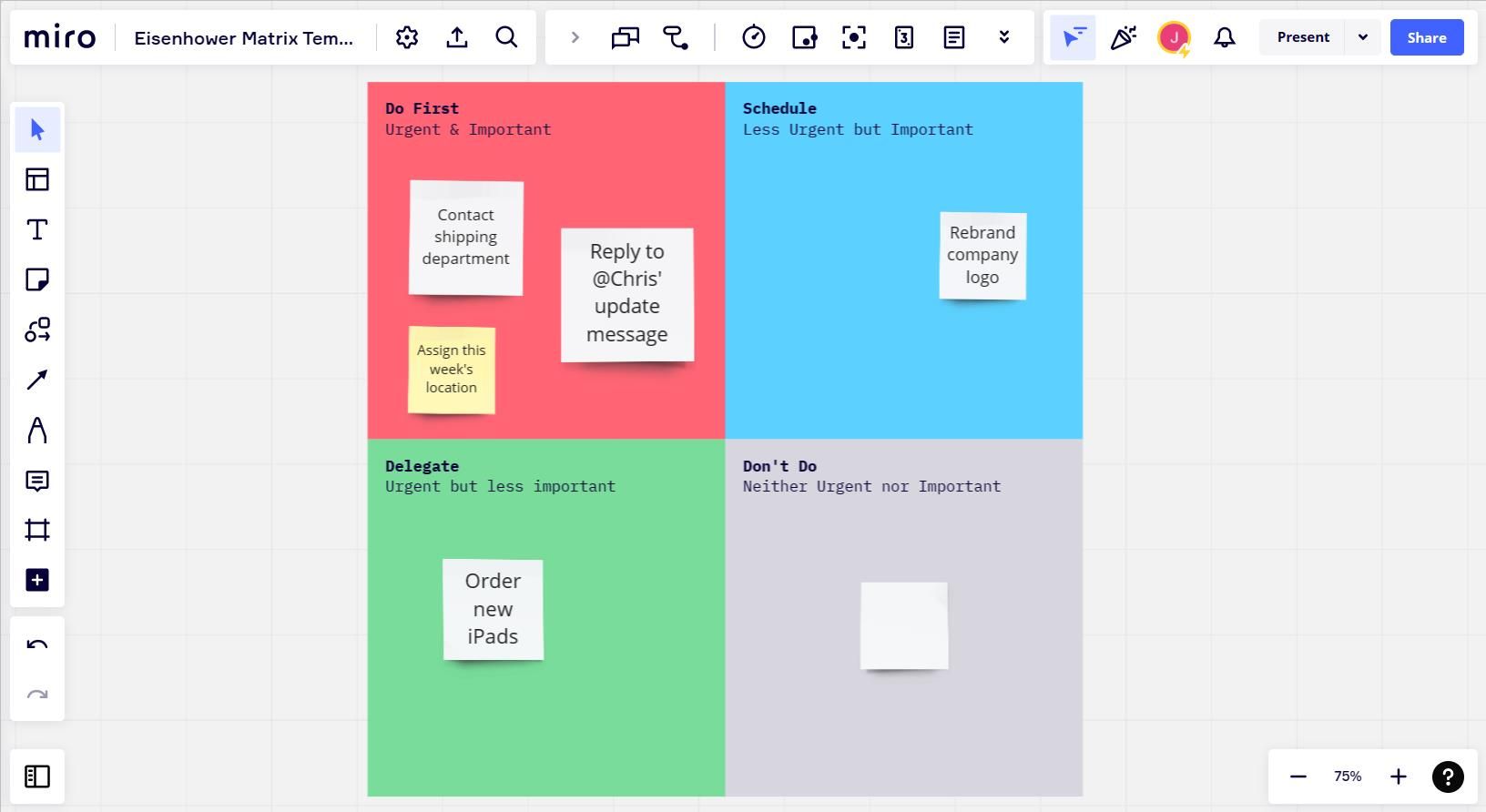Screen dimensions: 1486x812
Task: Open the user avatar J
Action: click(1174, 38)
